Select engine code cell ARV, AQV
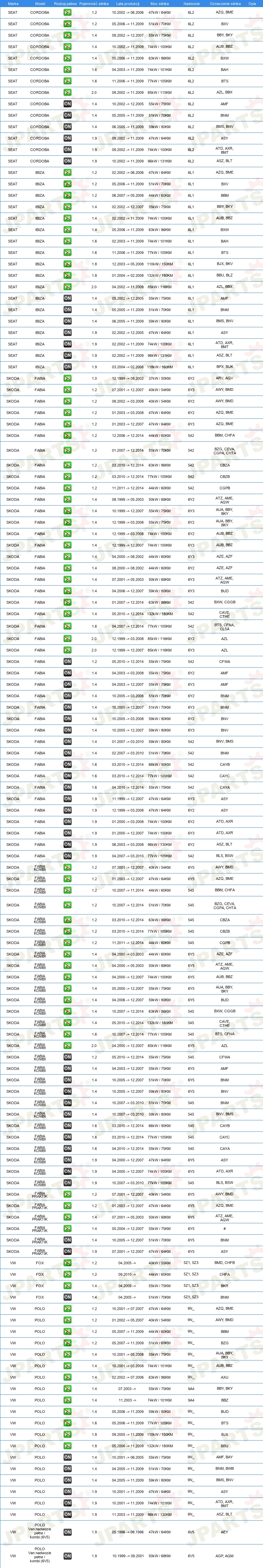This screenshot has height=1568, width=263. 225,379
